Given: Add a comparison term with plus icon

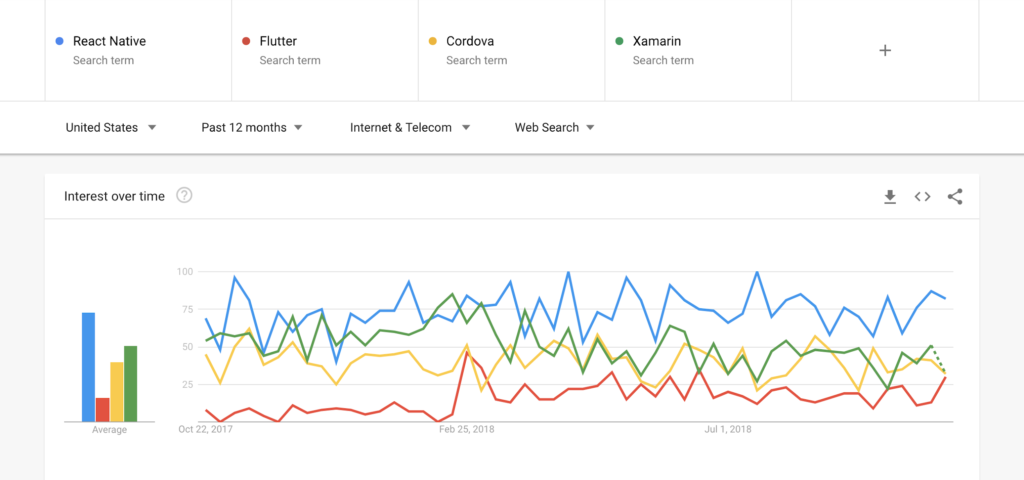Looking at the screenshot, I should [885, 50].
